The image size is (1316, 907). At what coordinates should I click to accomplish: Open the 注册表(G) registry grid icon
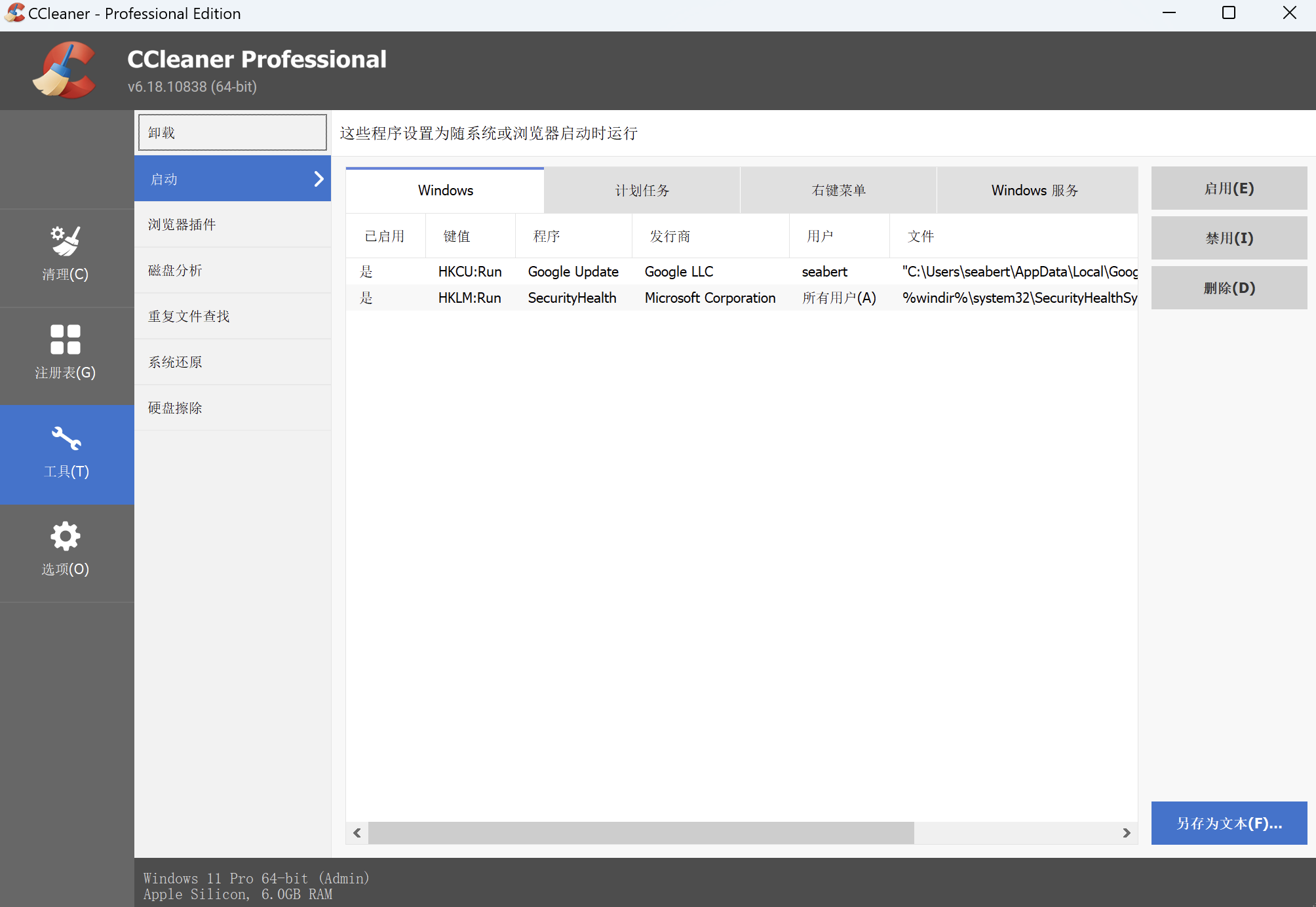pos(66,339)
